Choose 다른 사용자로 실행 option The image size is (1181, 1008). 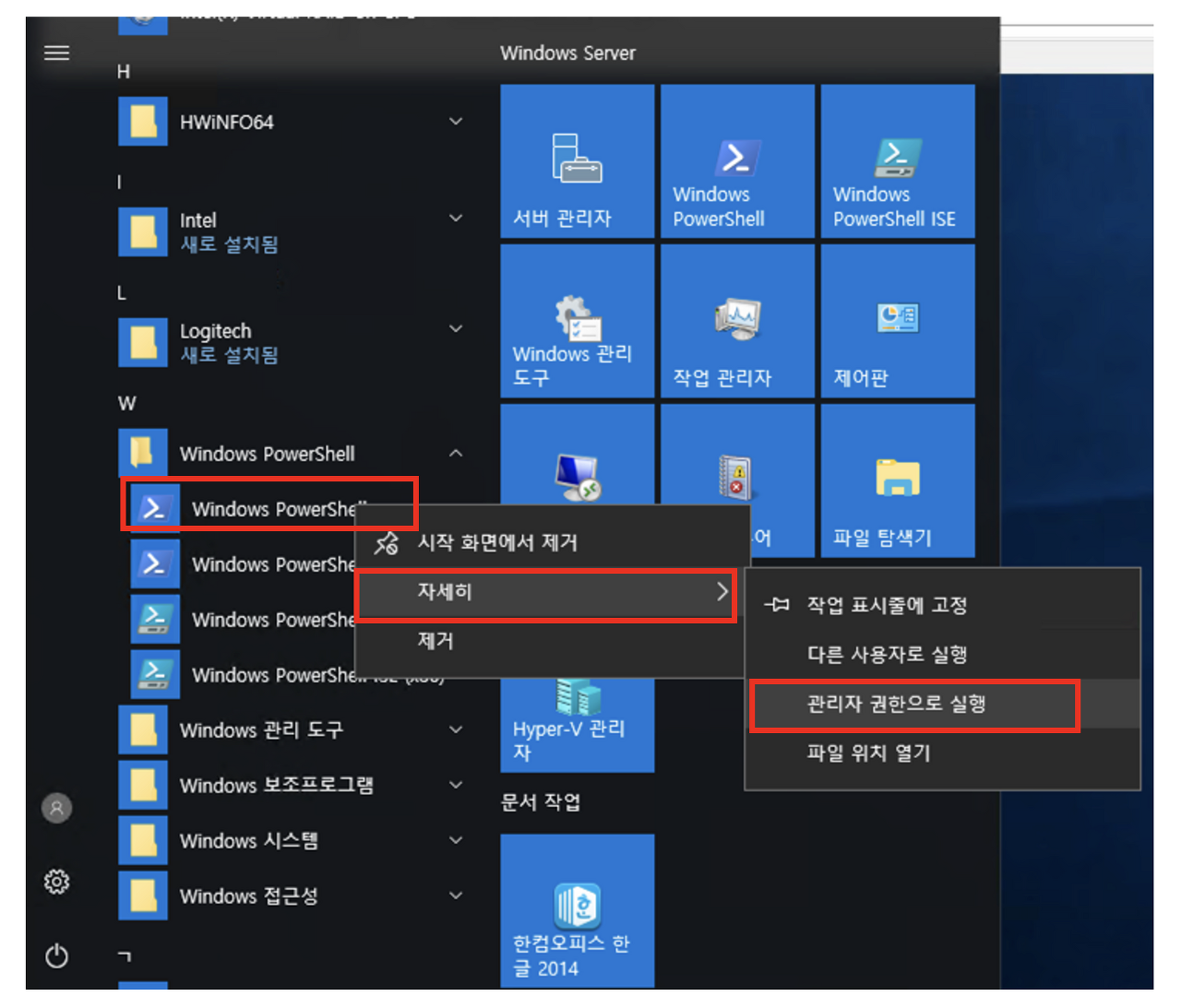coord(943,655)
